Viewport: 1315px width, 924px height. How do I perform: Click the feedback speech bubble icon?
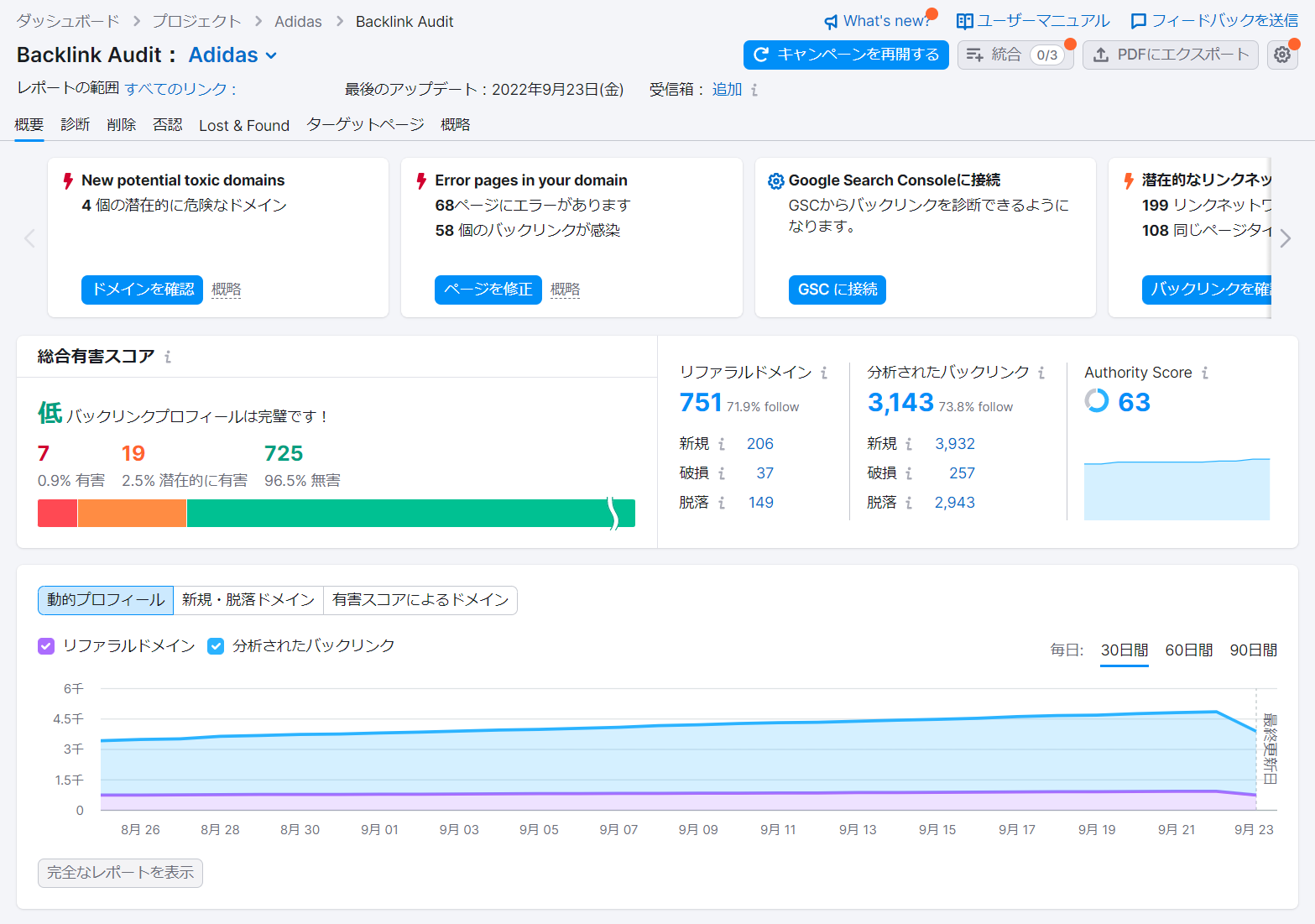pos(1139,21)
